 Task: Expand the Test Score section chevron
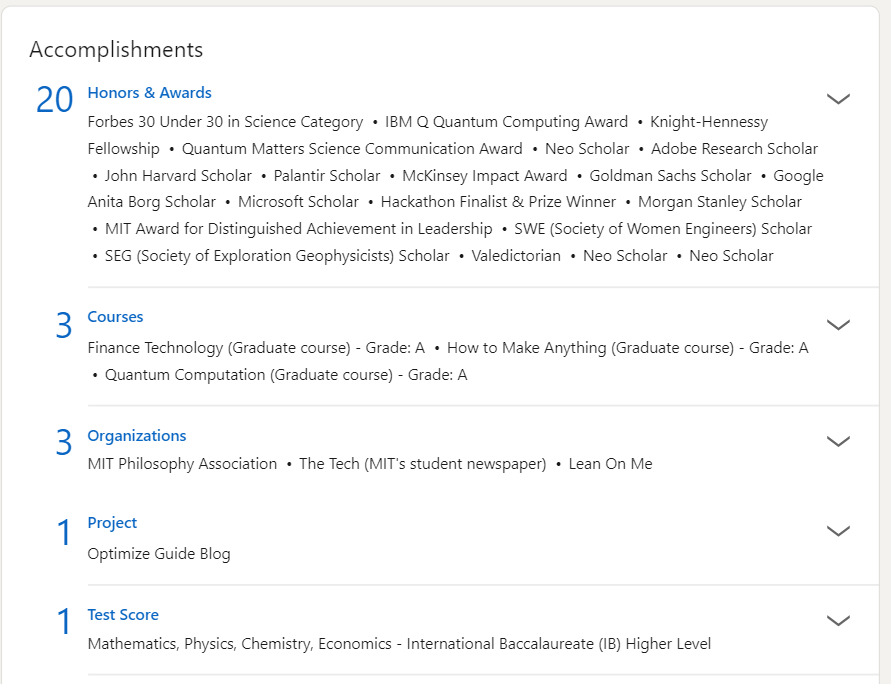point(838,620)
